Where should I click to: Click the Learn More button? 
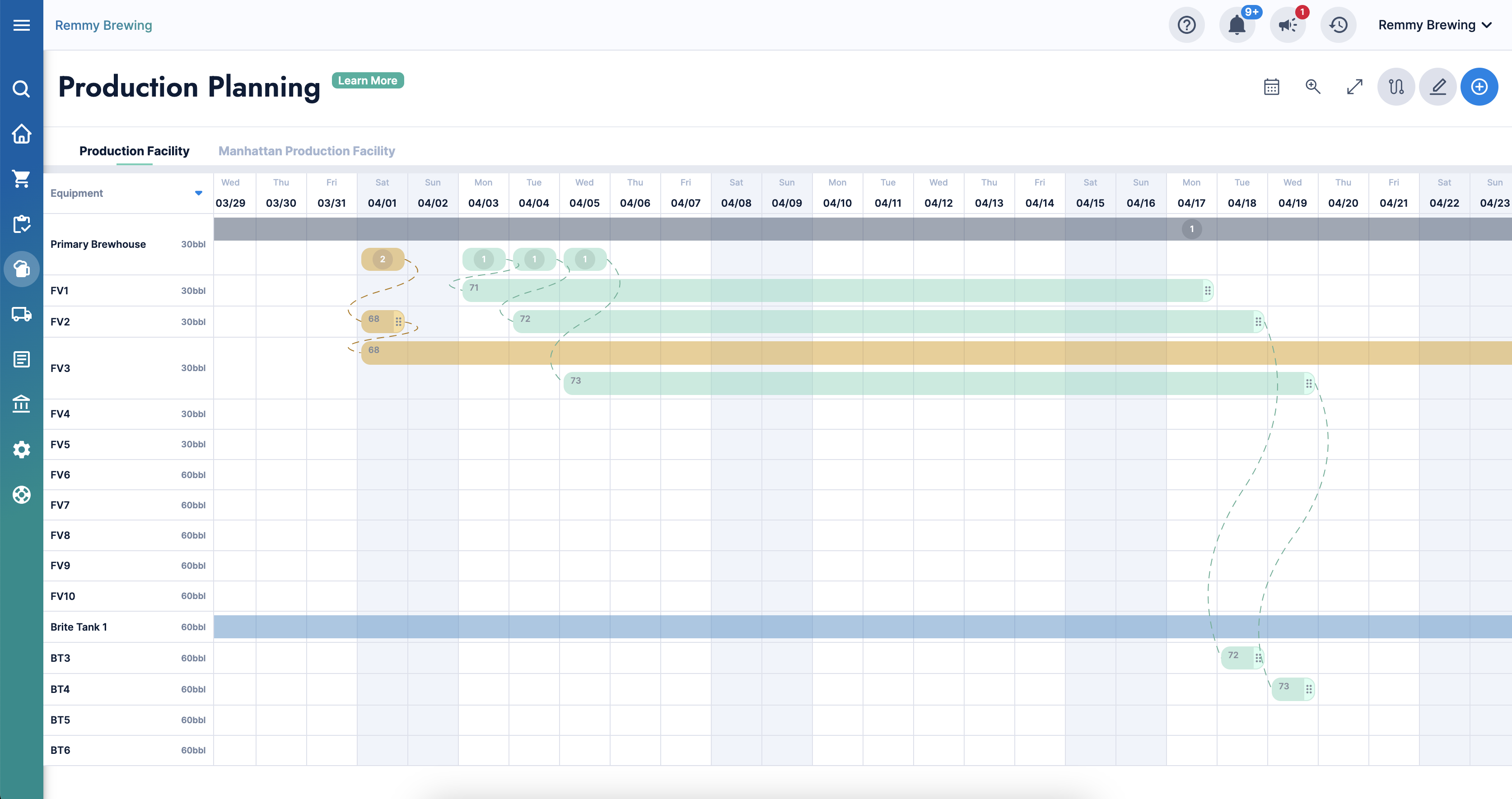click(368, 80)
